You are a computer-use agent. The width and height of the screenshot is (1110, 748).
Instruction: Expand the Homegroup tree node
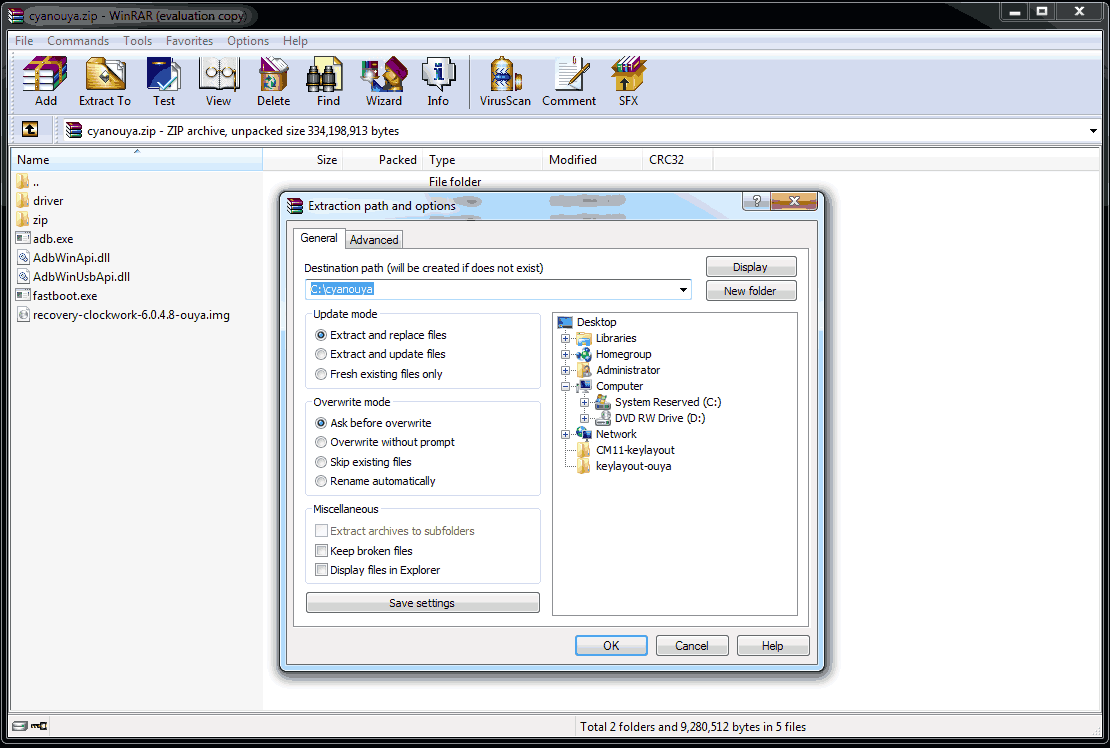tap(565, 355)
